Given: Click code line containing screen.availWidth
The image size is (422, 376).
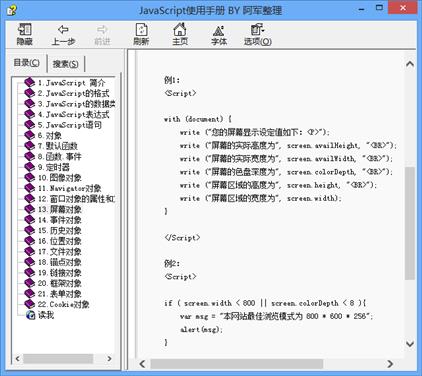Looking at the screenshot, I should point(286,159).
